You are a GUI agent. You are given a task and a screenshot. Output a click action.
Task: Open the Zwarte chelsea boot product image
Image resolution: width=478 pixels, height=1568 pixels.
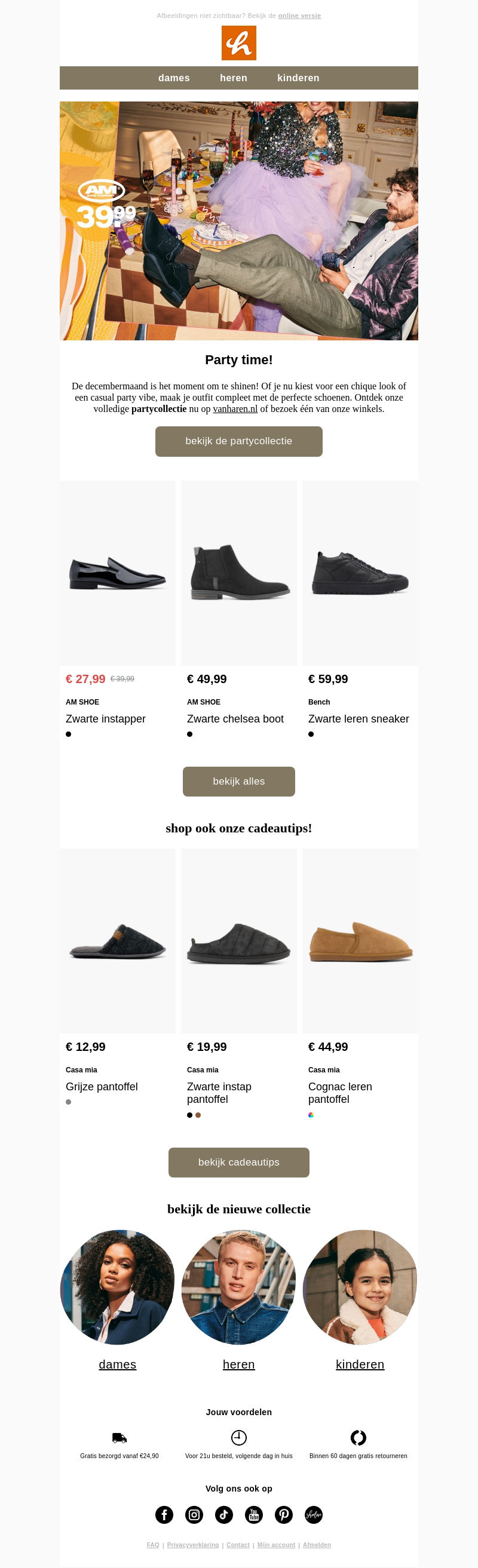238,573
